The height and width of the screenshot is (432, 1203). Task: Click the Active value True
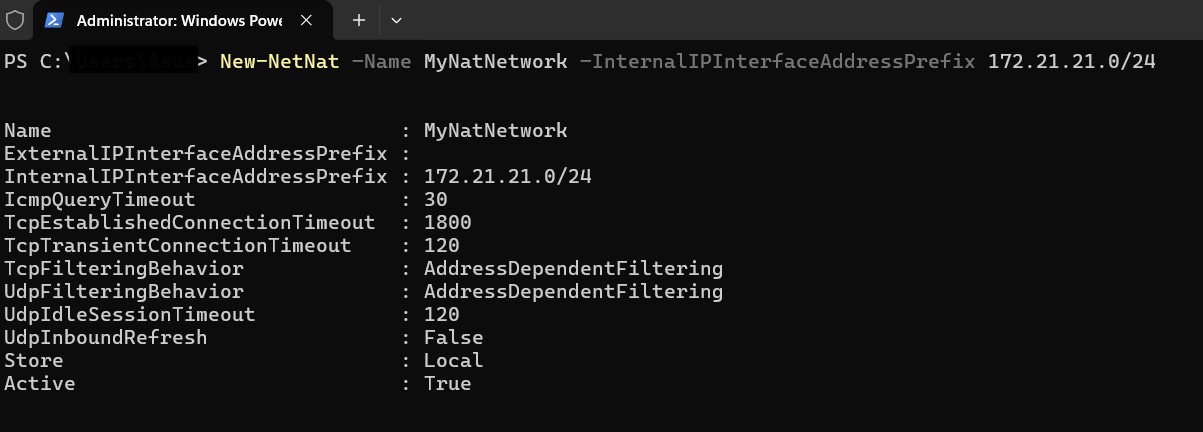(447, 384)
